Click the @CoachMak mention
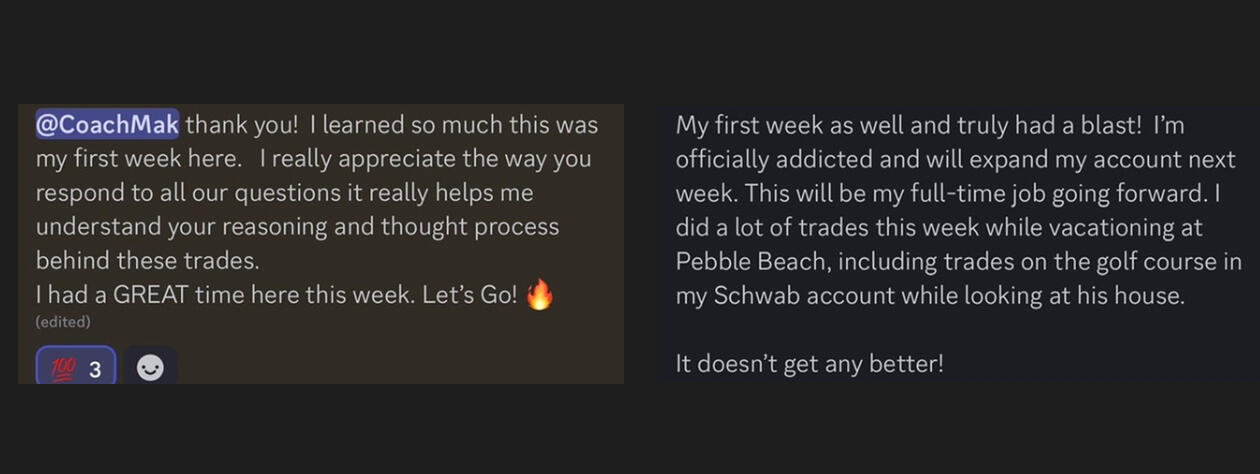The height and width of the screenshot is (474, 1260). 108,125
